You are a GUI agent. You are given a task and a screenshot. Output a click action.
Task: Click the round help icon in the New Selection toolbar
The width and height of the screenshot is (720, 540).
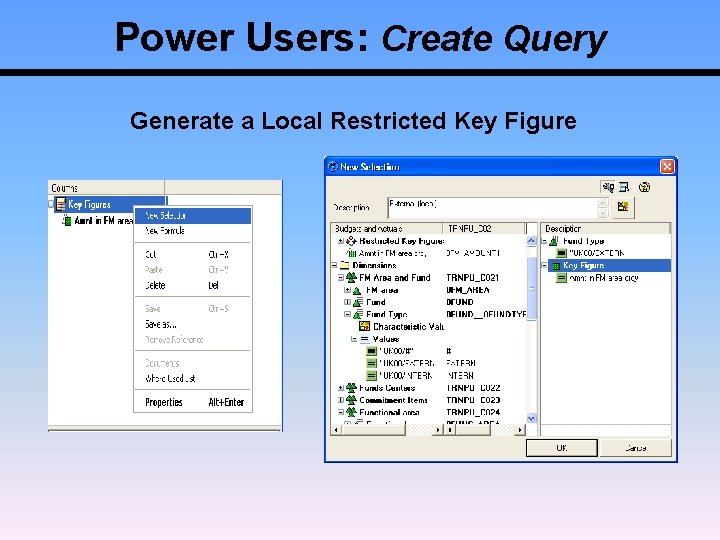[644, 187]
